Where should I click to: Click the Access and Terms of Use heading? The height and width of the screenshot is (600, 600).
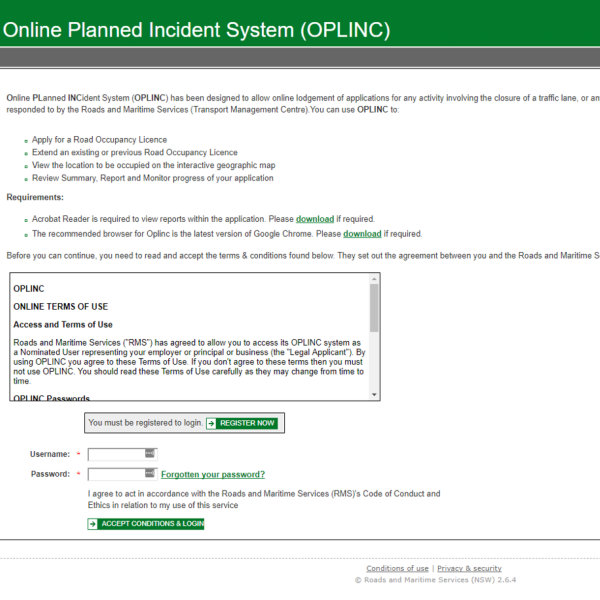pyautogui.click(x=63, y=324)
